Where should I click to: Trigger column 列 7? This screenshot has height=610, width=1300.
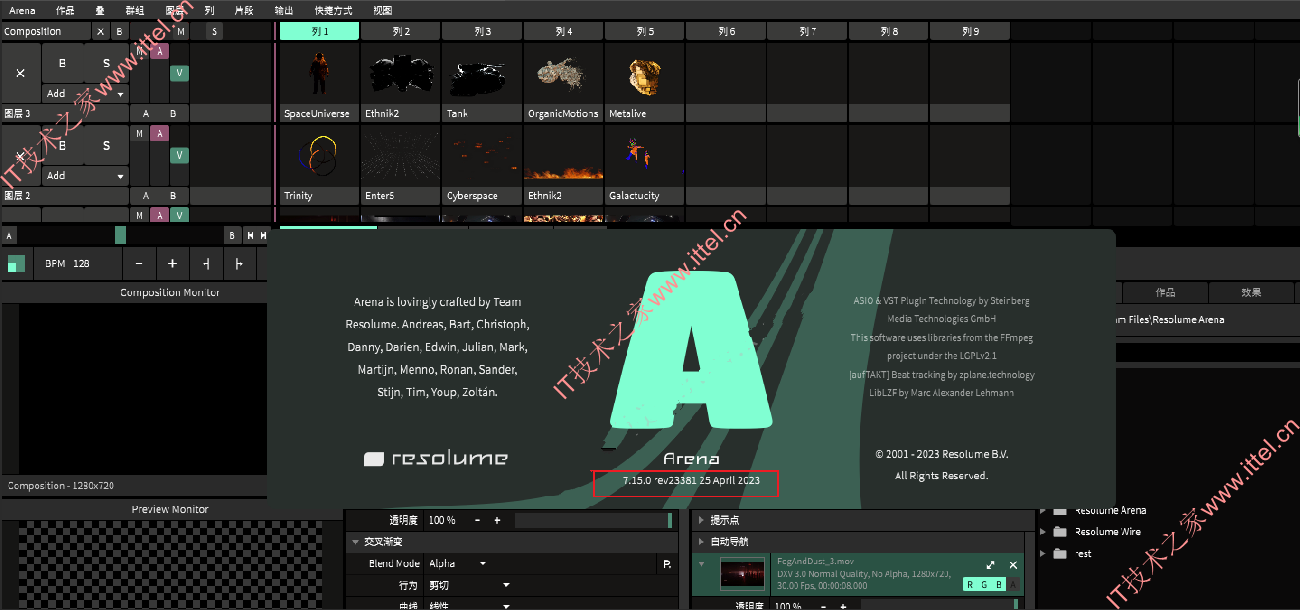[x=808, y=31]
